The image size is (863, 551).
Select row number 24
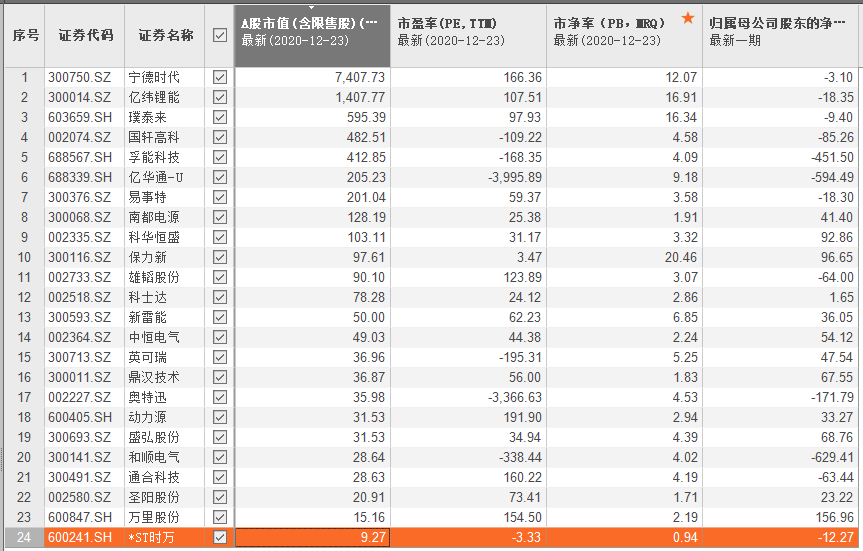24,537
